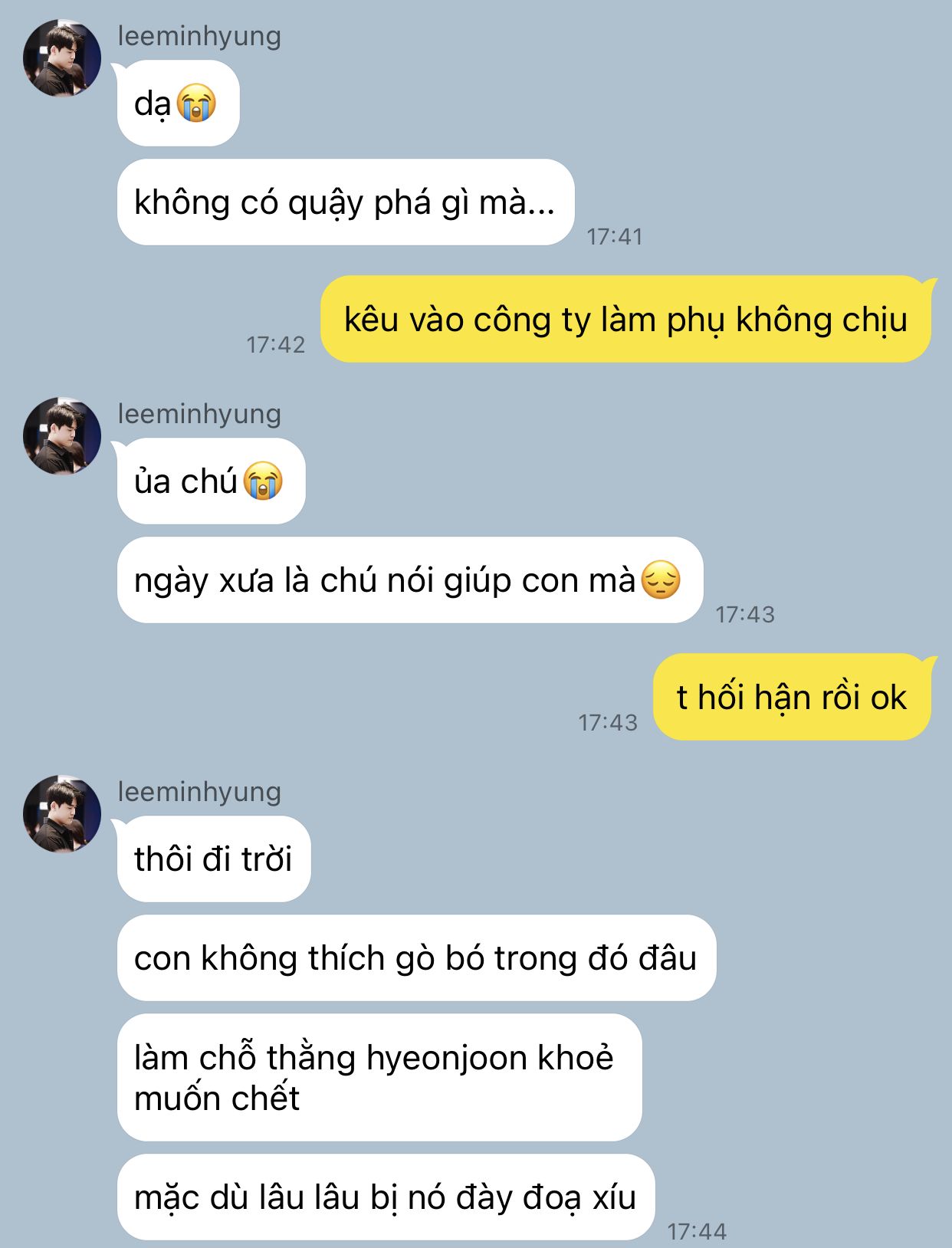Select the yellow 'kêu vào công ty làm phụ' bubble
The height and width of the screenshot is (1248, 952).
pyautogui.click(x=626, y=319)
